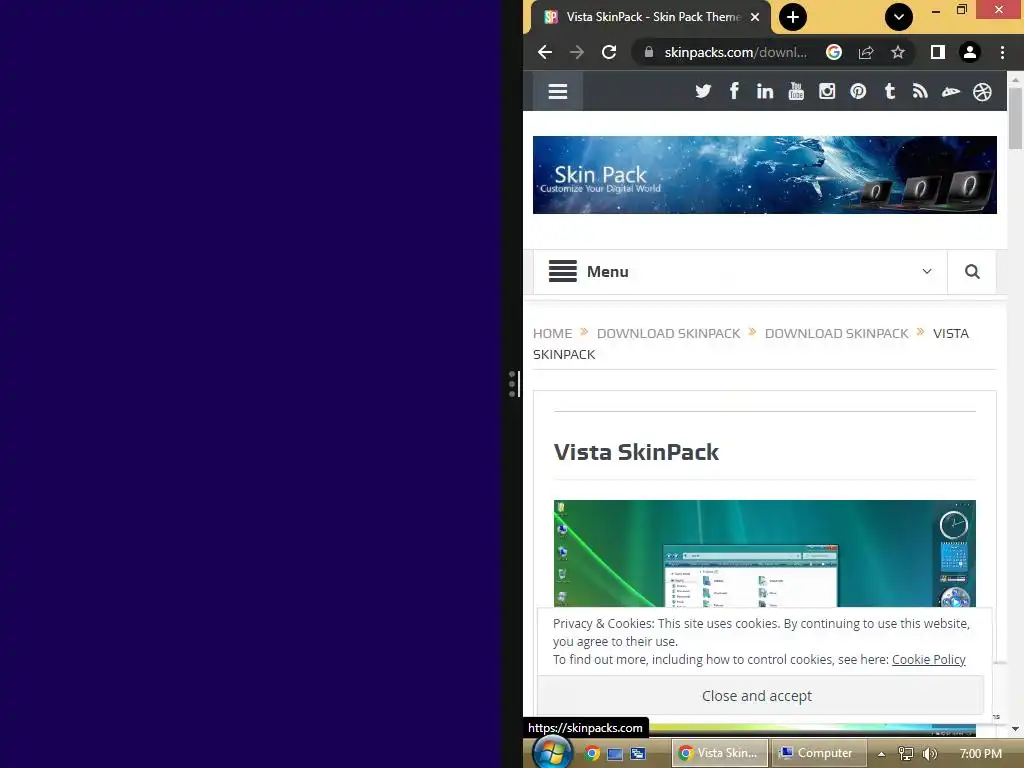Switch to Computer taskbar button
Screen dimensions: 1024x768
(818, 753)
